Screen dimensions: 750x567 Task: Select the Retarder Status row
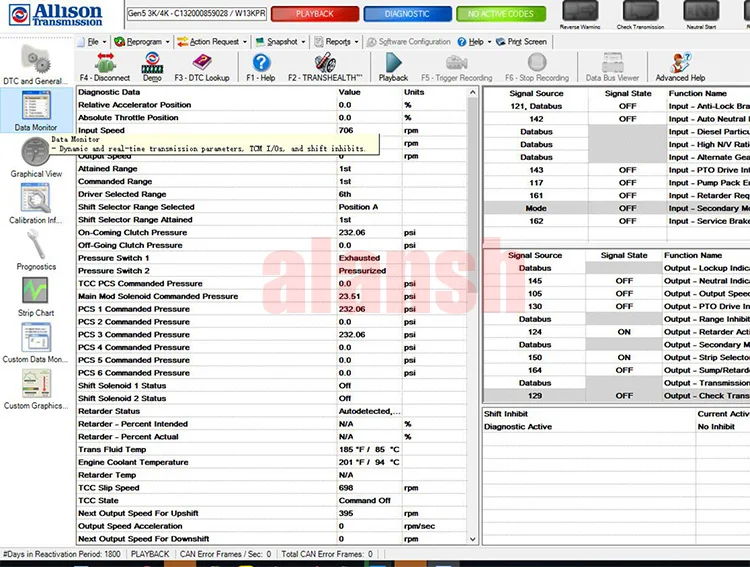pyautogui.click(x=272, y=411)
